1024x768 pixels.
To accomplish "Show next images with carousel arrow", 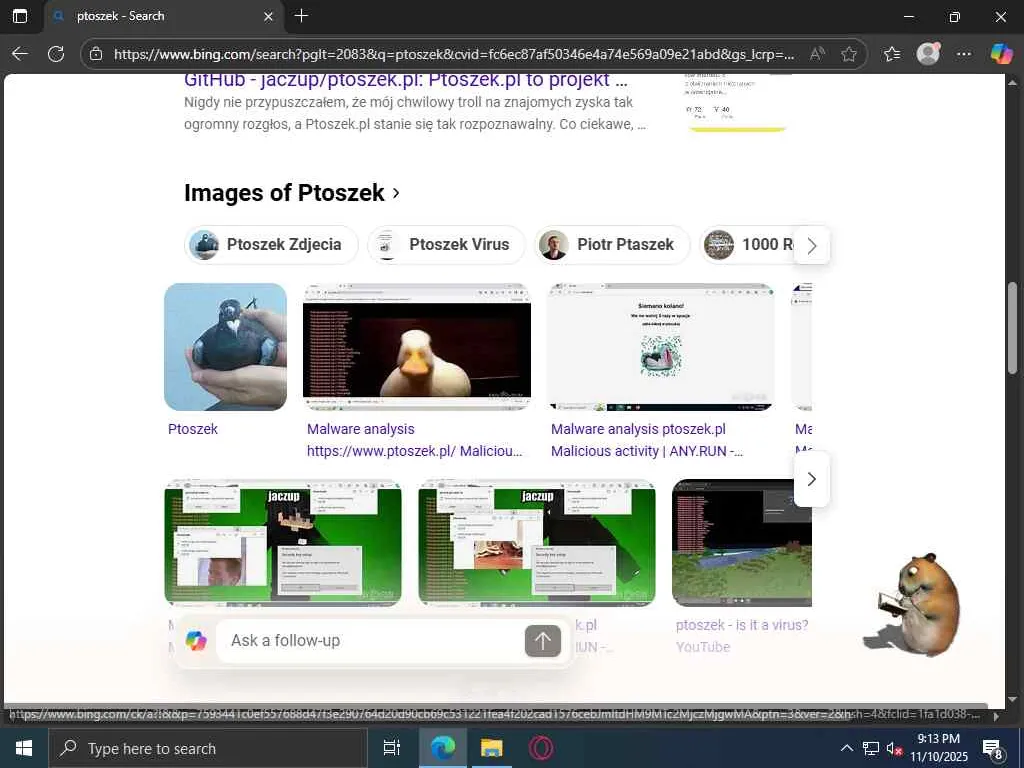I will 812,479.
